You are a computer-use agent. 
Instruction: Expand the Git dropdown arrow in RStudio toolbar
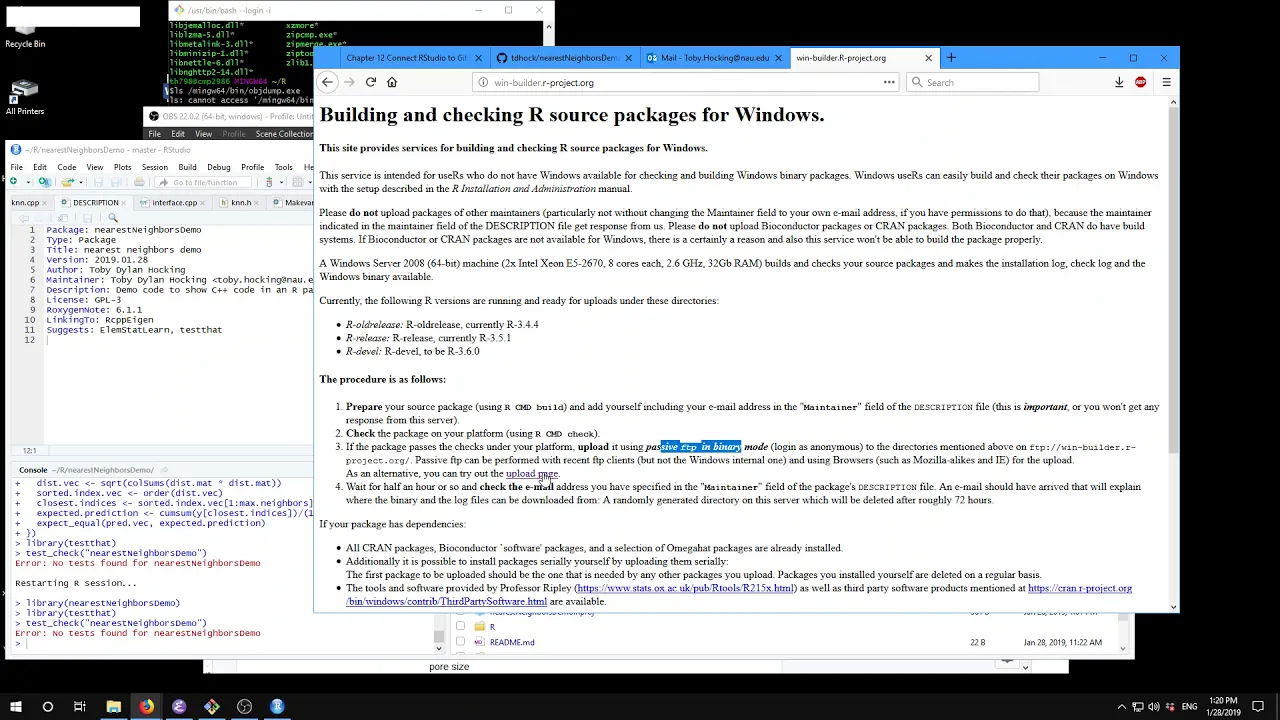[x=282, y=182]
